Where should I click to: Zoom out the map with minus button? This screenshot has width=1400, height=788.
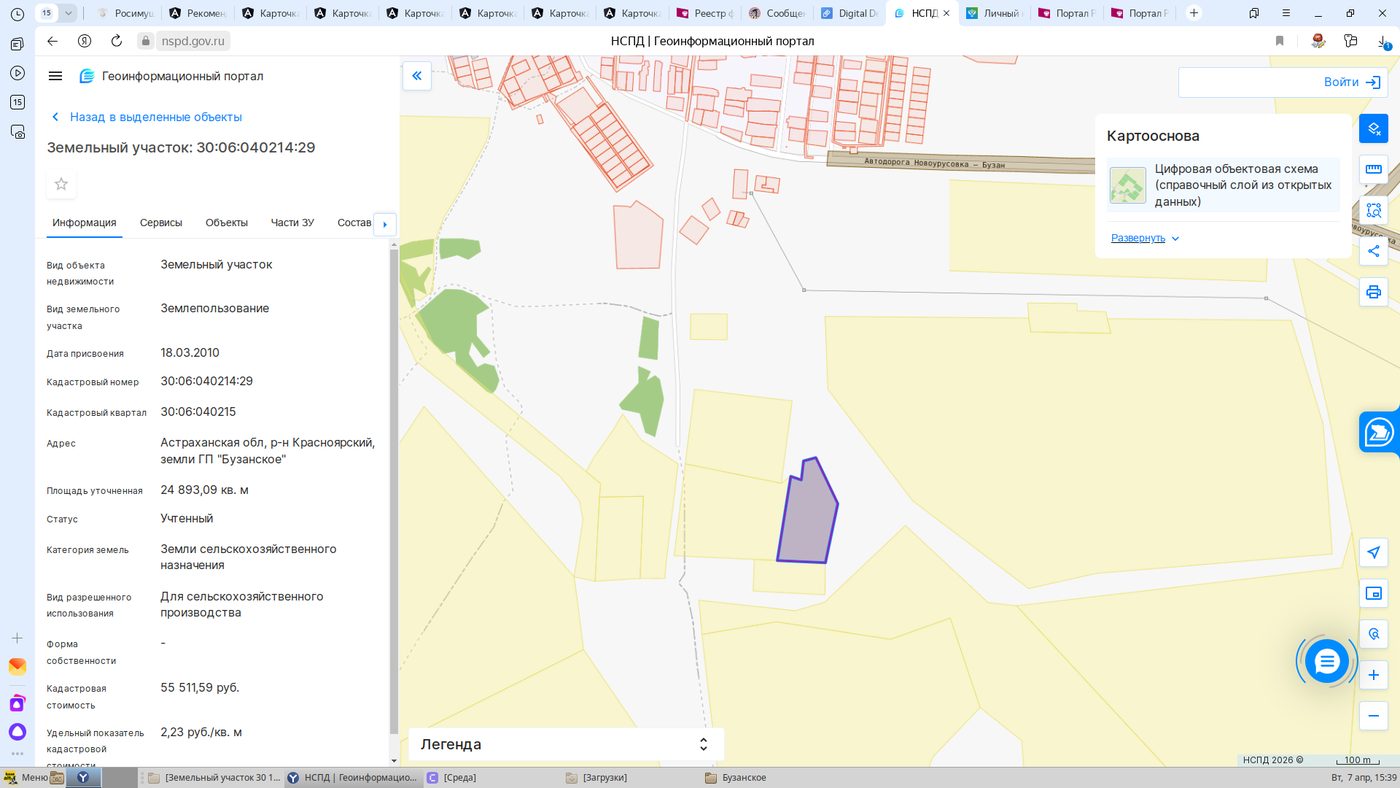pyautogui.click(x=1374, y=715)
